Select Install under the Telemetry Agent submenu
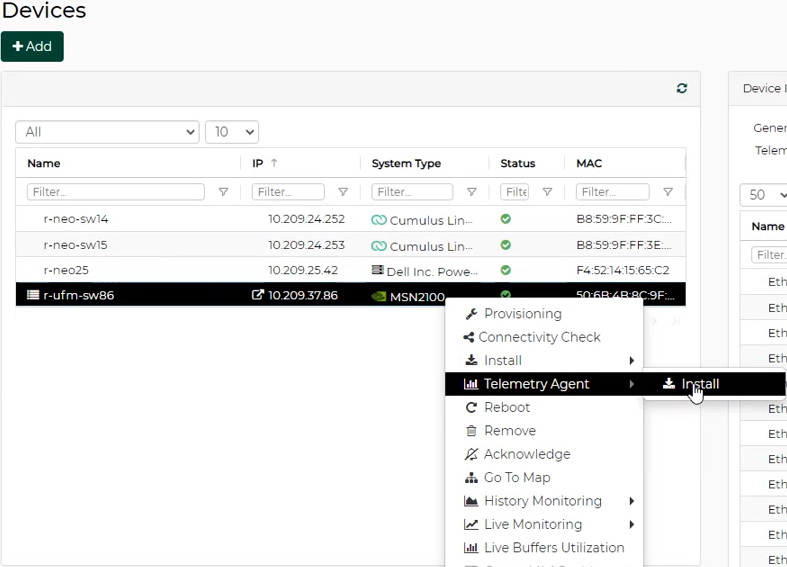Screen dimensions: 787x567 coord(700,384)
